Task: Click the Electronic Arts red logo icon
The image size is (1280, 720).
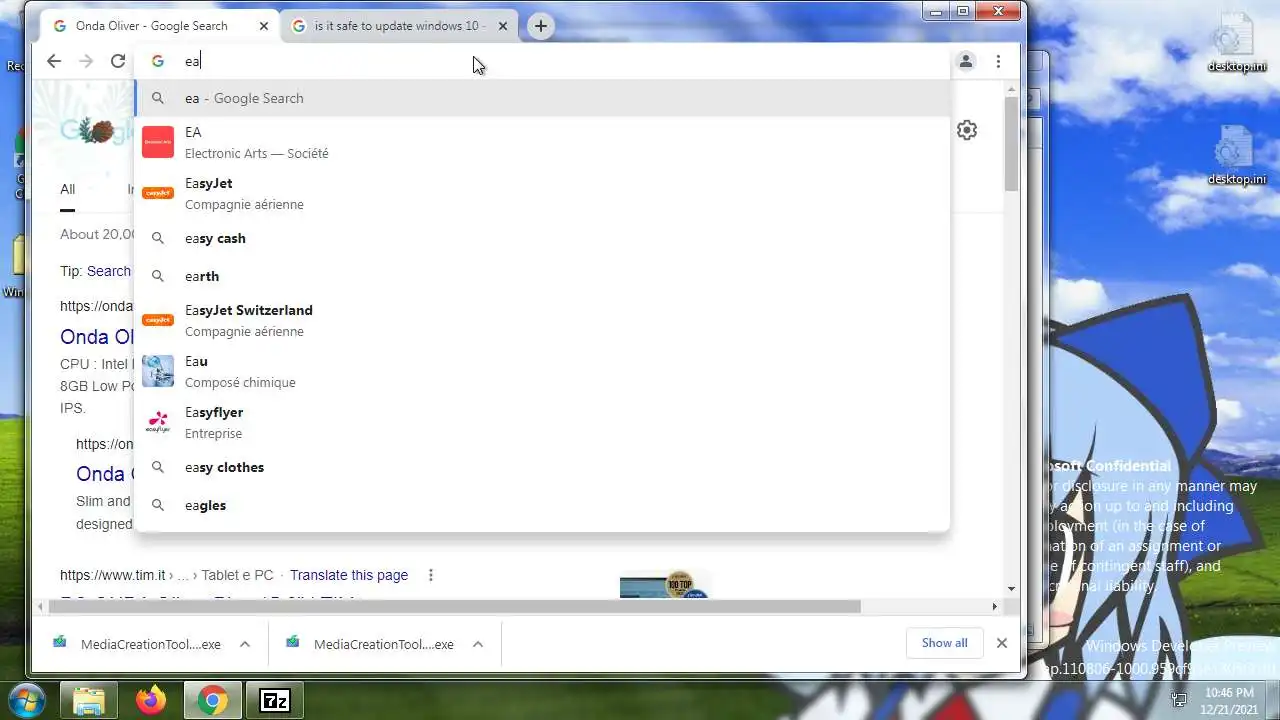Action: coord(158,142)
